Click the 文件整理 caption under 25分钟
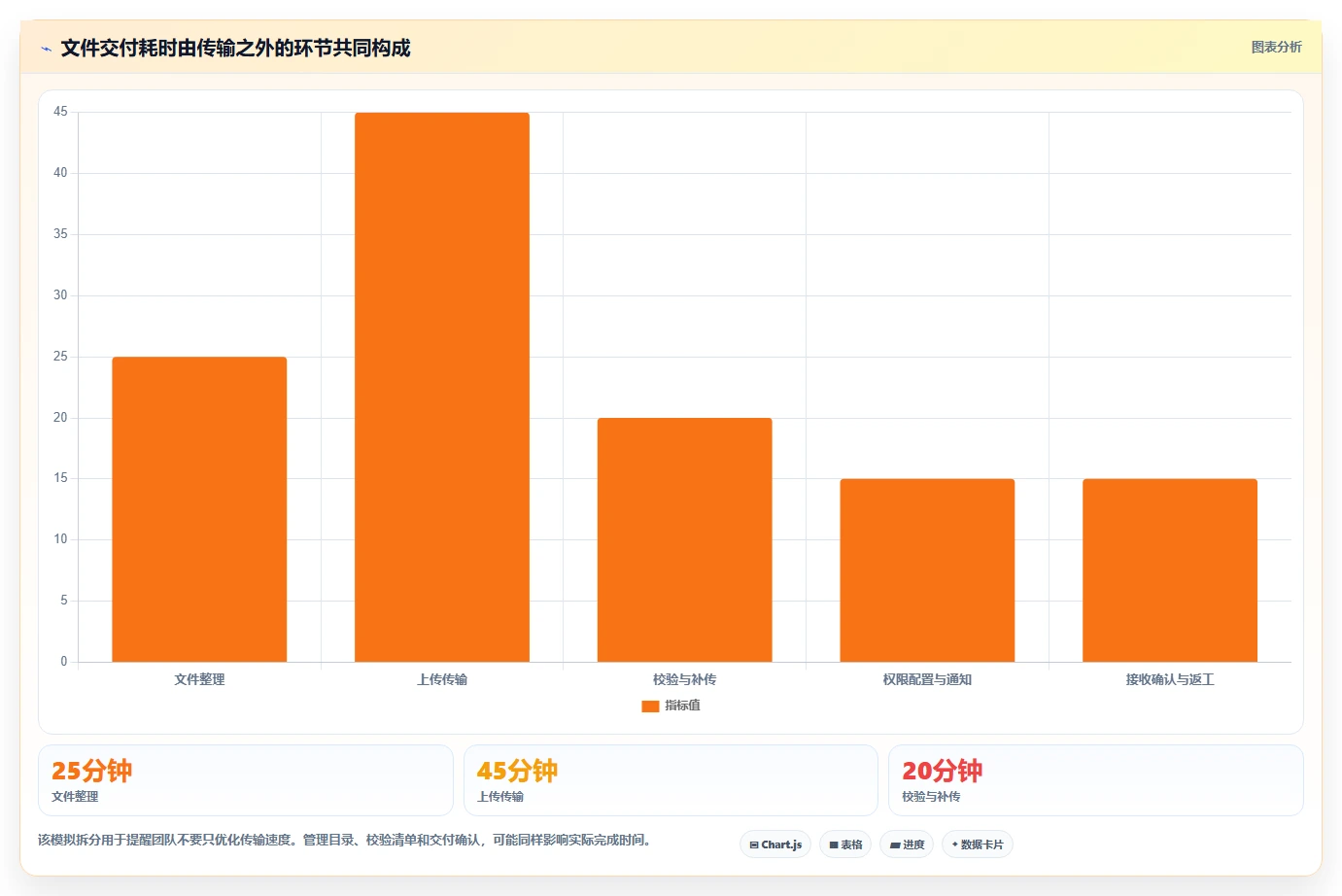Screen dimensions: 1342x896 point(75,796)
